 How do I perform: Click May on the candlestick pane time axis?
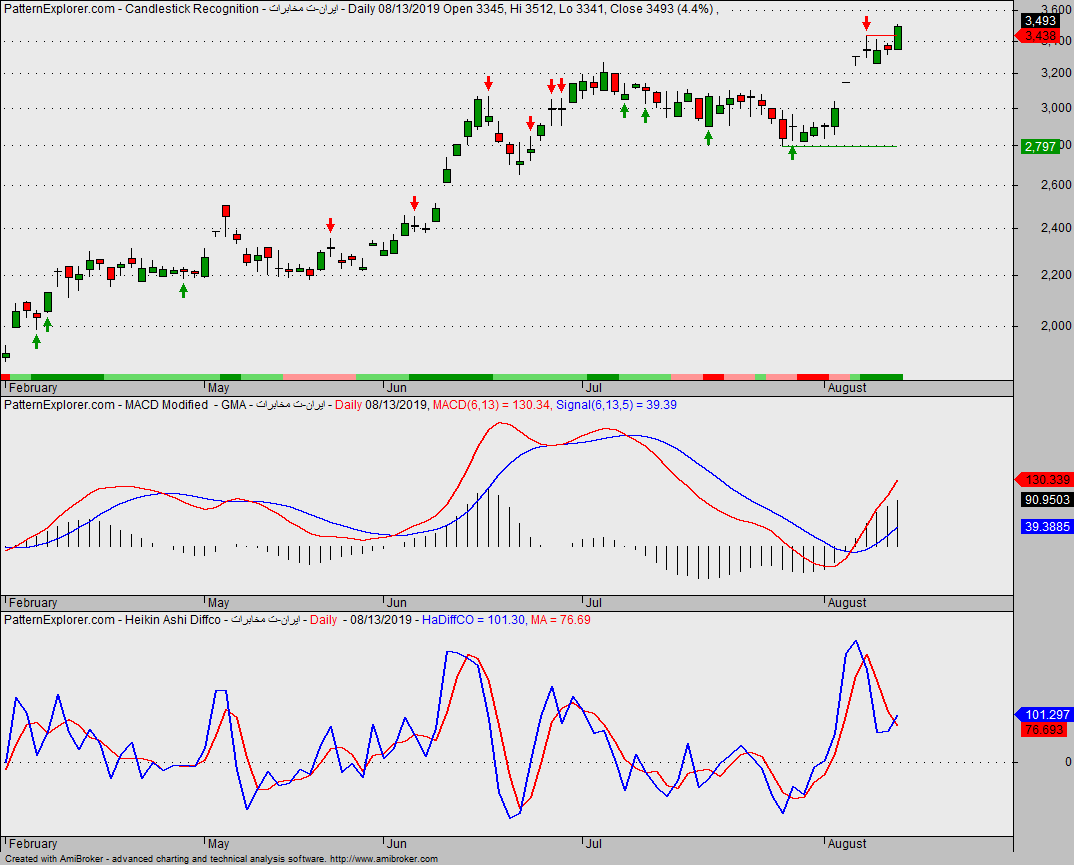218,388
